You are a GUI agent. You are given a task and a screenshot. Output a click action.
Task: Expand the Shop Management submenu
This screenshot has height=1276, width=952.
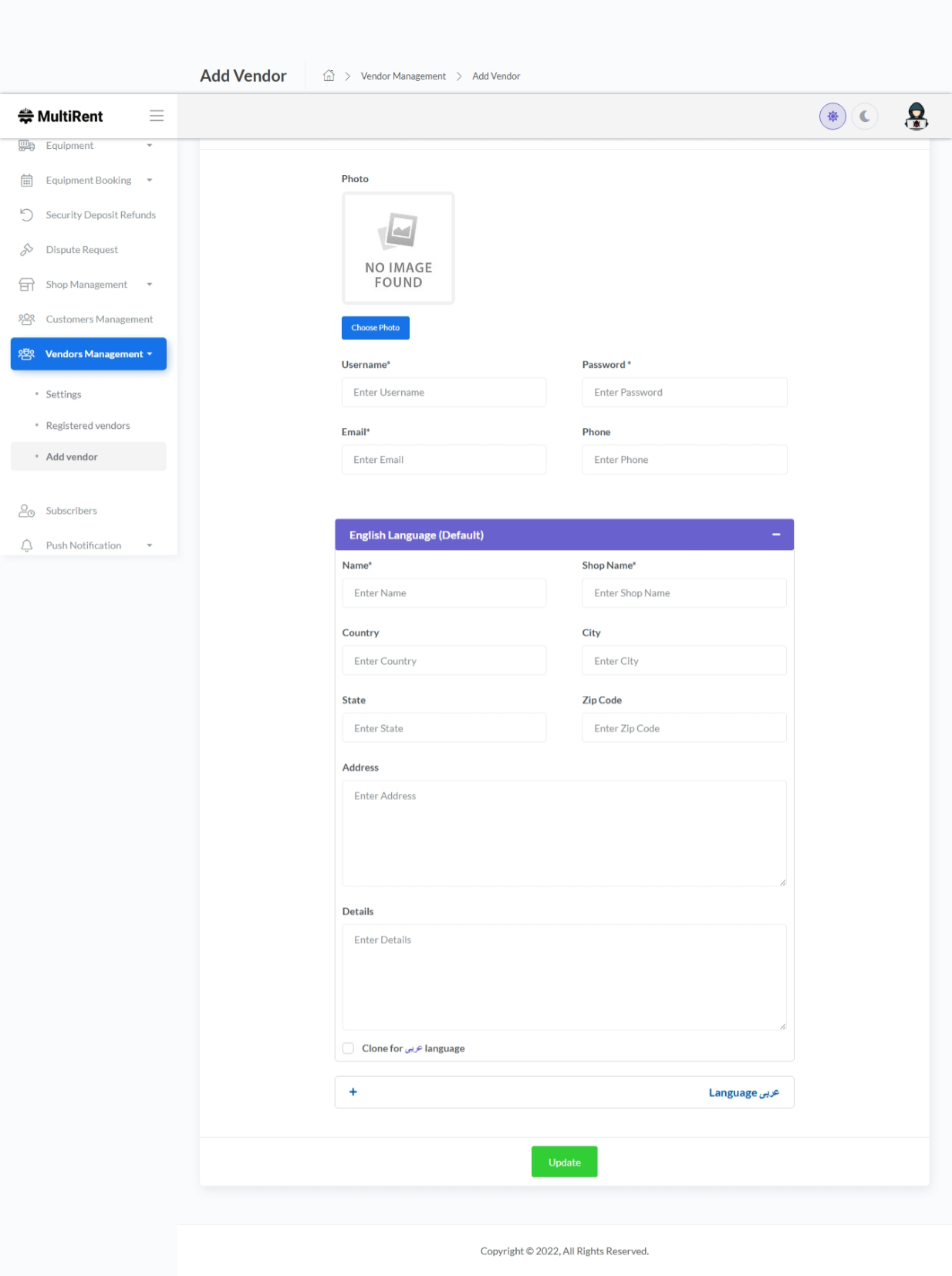[x=150, y=285]
